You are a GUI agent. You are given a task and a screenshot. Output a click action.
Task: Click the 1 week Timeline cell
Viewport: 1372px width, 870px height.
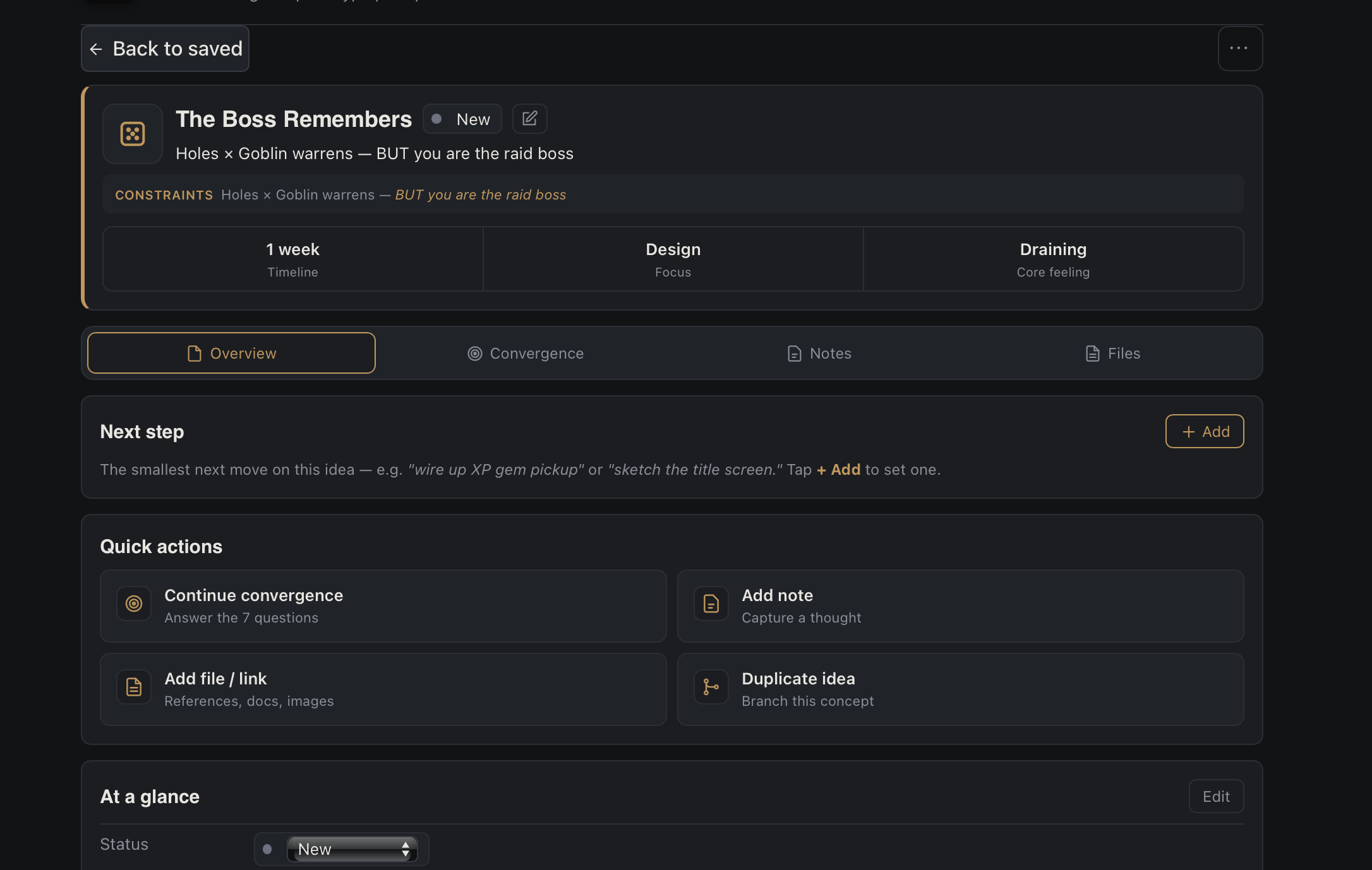[292, 259]
